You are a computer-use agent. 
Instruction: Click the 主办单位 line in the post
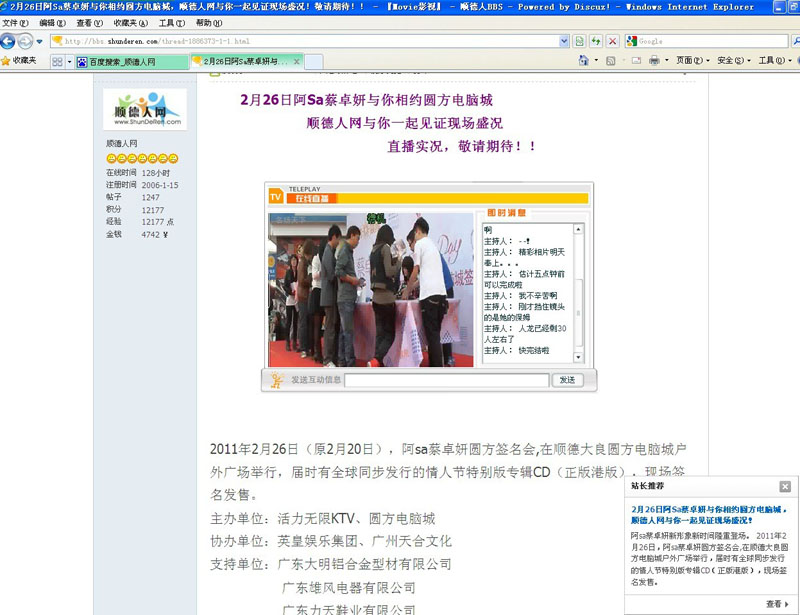(323, 519)
